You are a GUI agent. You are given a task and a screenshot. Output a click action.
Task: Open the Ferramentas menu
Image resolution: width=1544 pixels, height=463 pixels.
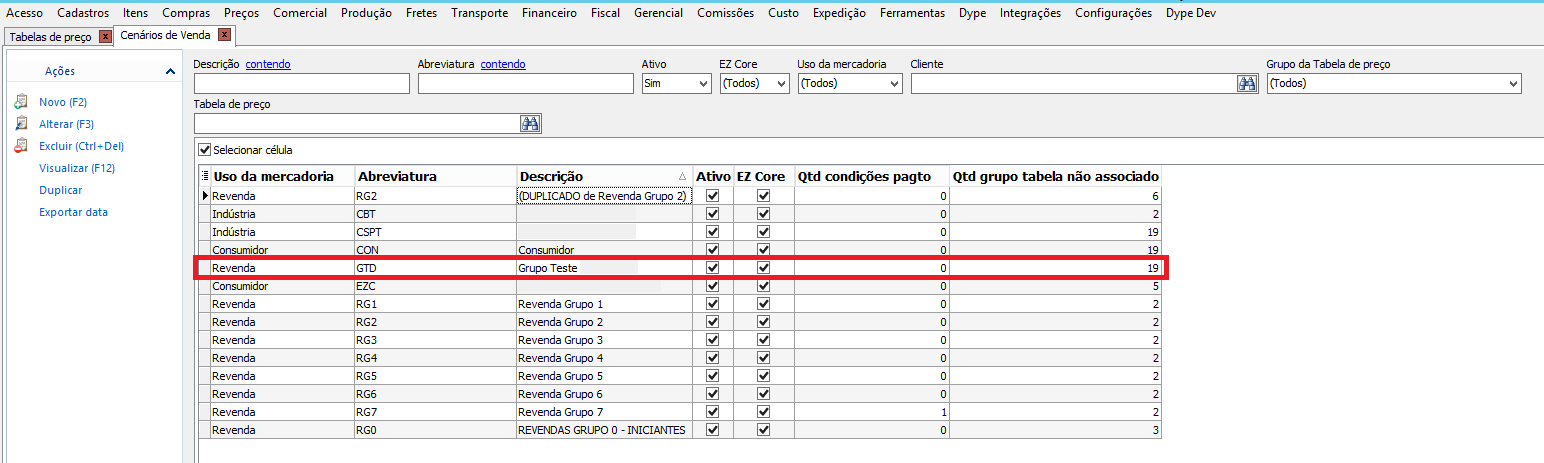912,13
